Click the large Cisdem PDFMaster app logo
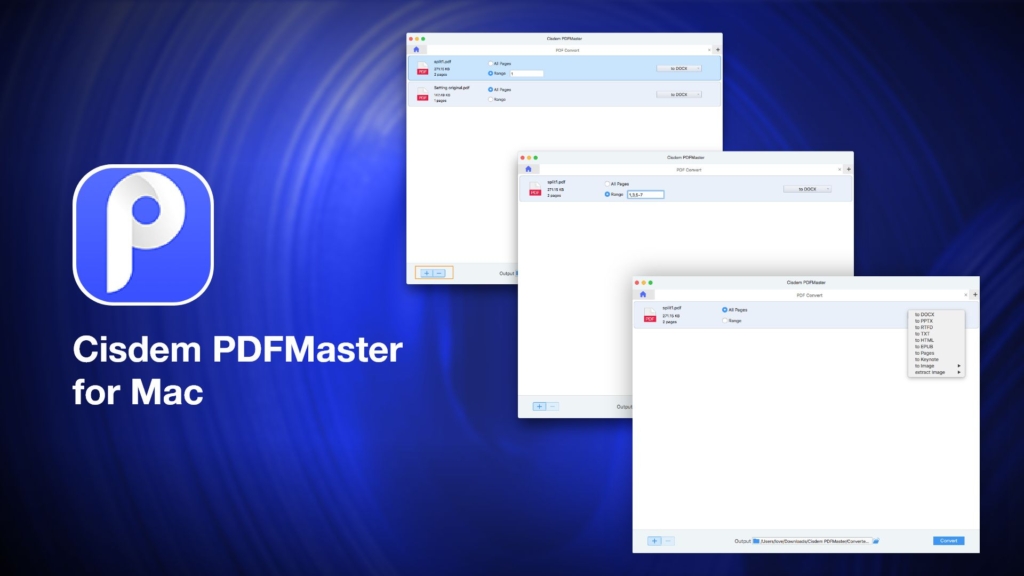Image resolution: width=1024 pixels, height=576 pixels. point(143,234)
